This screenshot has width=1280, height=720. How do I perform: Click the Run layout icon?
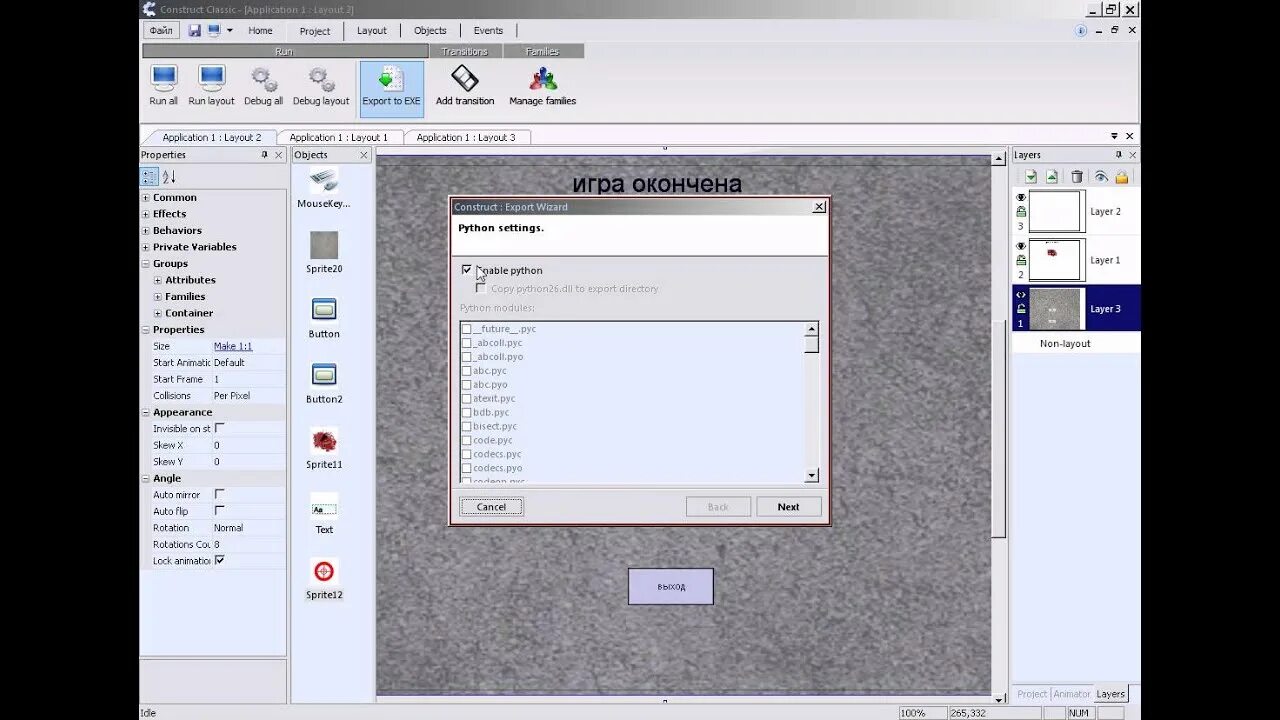coord(211,79)
